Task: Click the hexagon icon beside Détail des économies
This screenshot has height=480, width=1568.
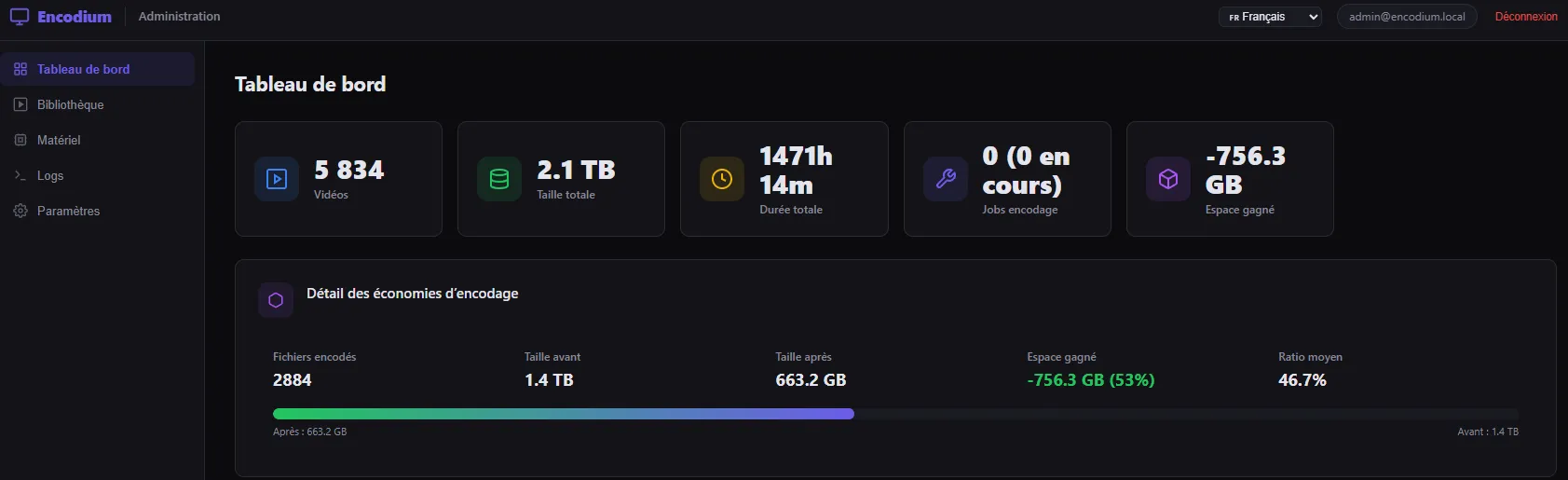Action: click(x=276, y=300)
